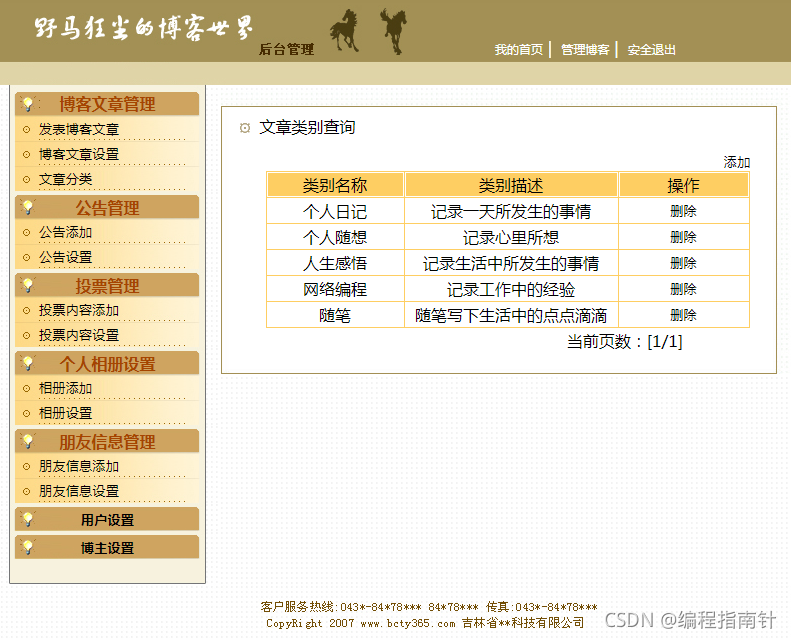Select the 随笔 name cell
The width and height of the screenshot is (791, 638).
[335, 316]
